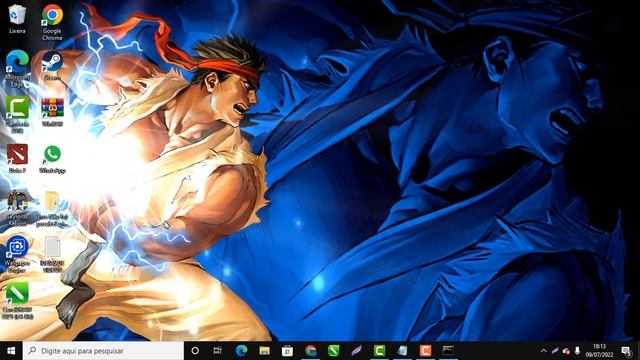Select the desktop shortcut left of the folder
The width and height of the screenshot is (640, 360).
pos(17,208)
